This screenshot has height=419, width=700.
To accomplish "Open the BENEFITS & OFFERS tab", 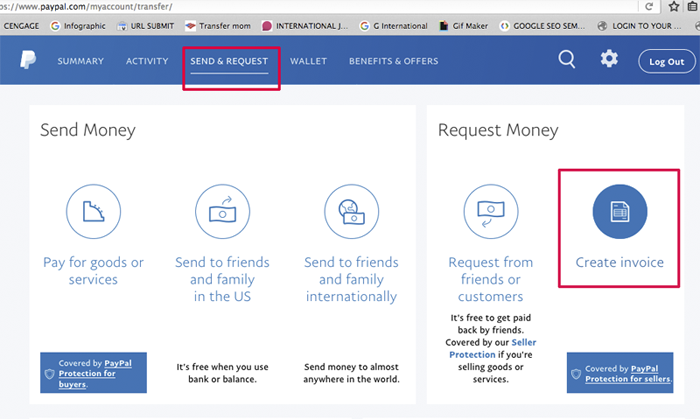I will pos(394,61).
